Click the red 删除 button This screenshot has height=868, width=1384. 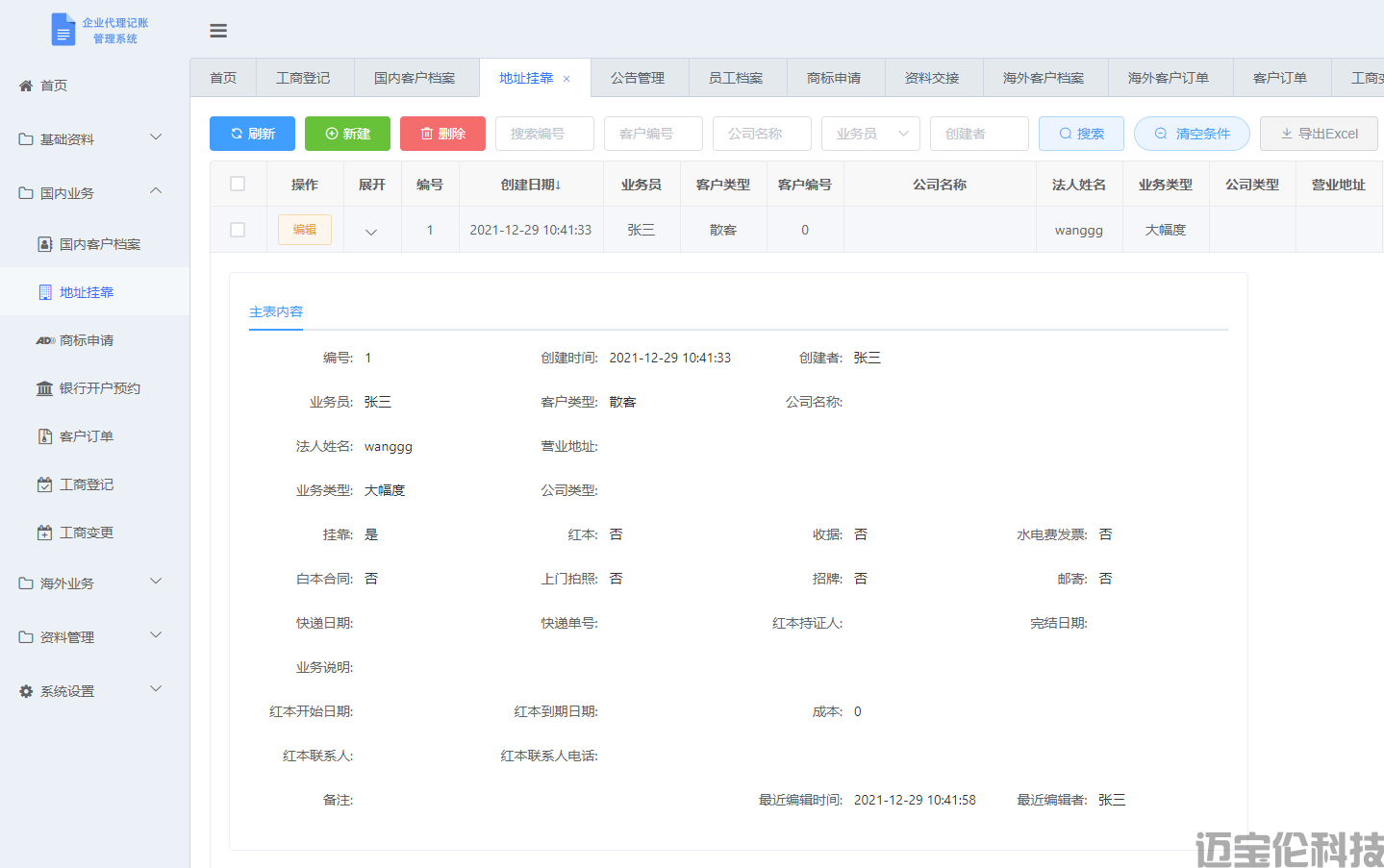(x=442, y=134)
